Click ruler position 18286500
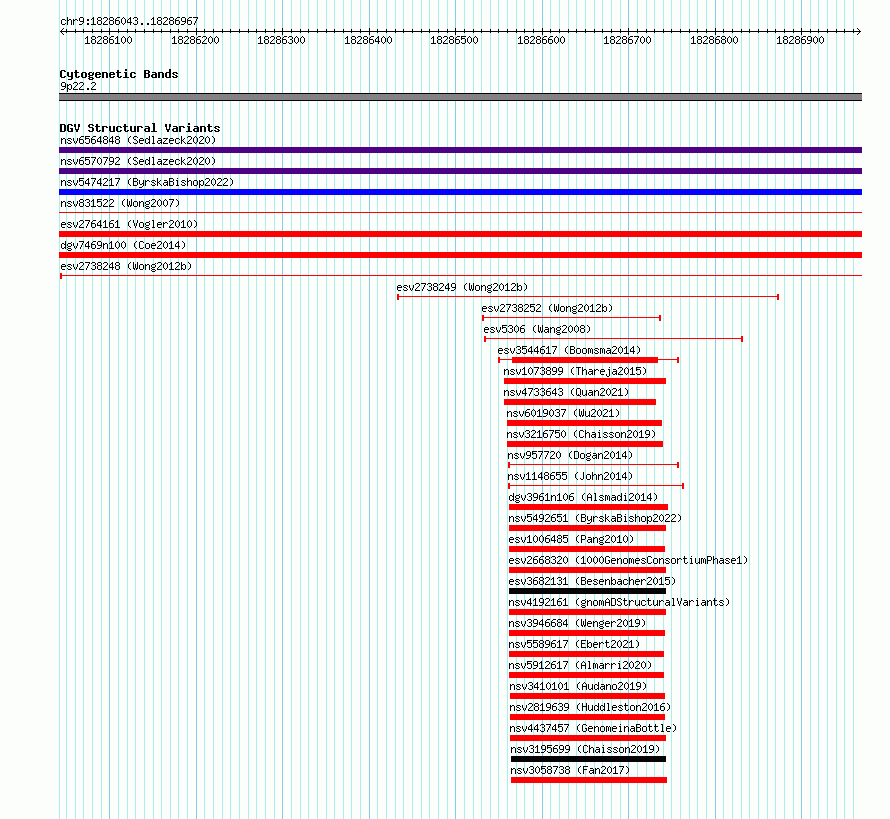Screen dimensions: 890x819 455,40
